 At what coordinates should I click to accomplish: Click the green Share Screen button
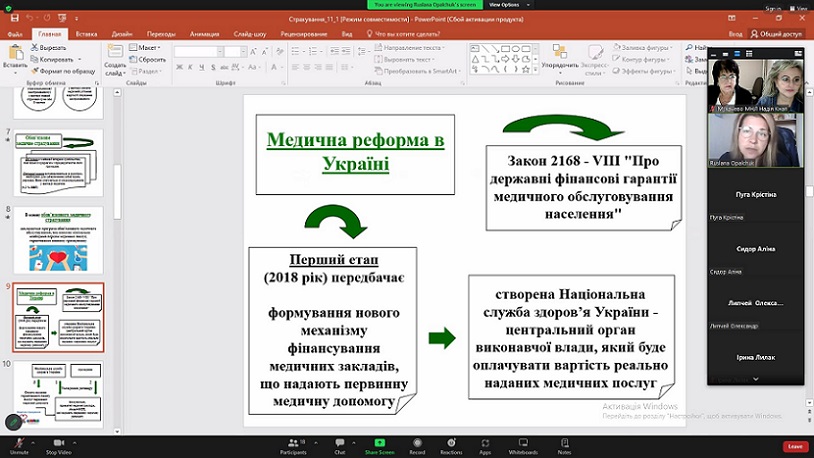379,446
